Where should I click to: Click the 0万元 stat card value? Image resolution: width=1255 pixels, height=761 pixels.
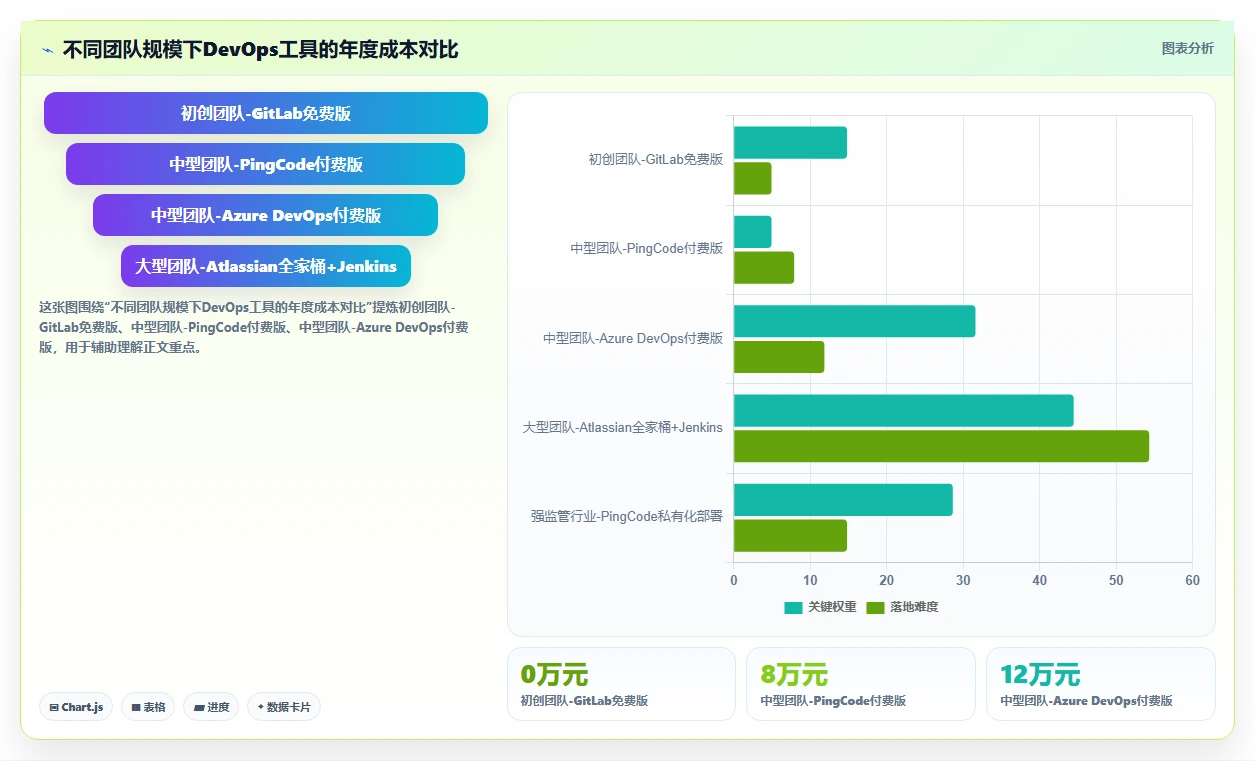(554, 675)
